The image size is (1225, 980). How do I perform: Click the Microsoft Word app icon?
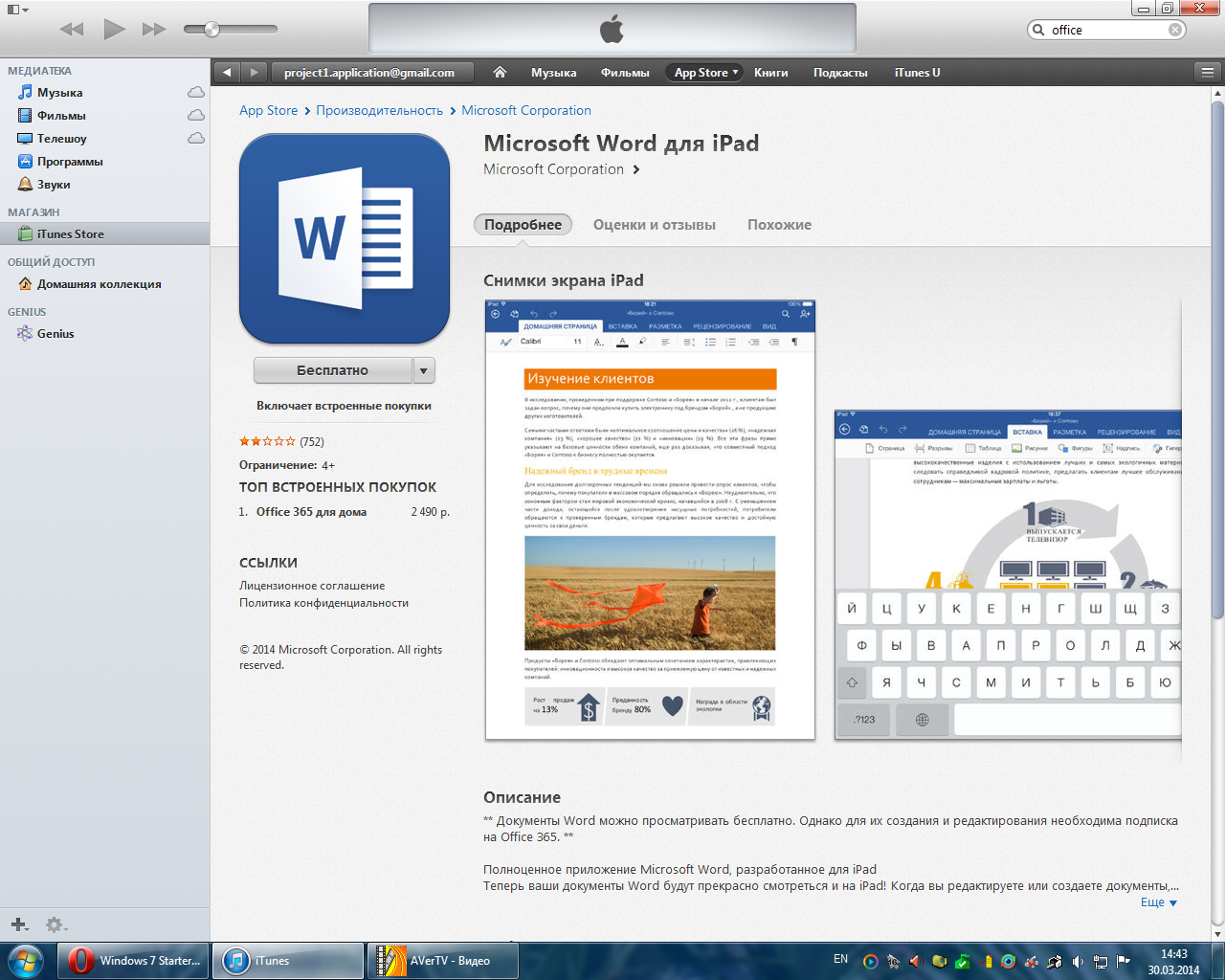tap(345, 238)
